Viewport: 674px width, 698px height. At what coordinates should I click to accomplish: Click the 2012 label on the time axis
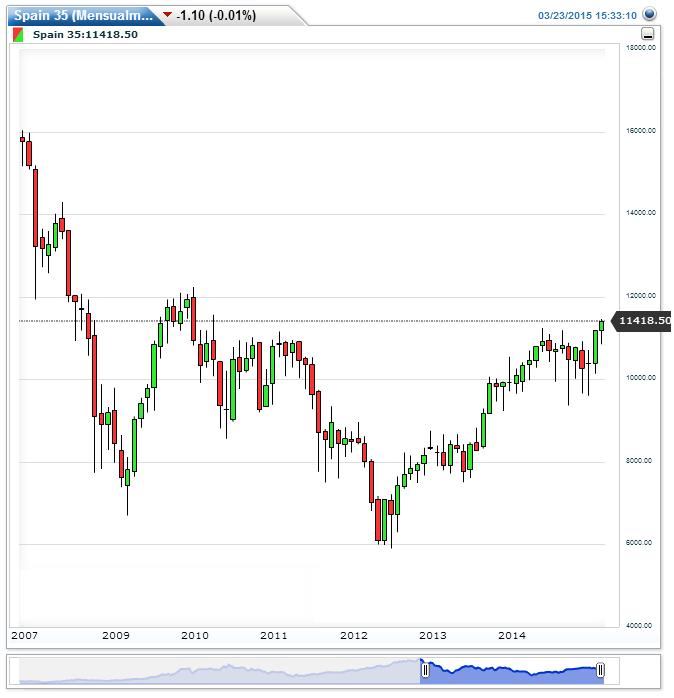tap(352, 635)
